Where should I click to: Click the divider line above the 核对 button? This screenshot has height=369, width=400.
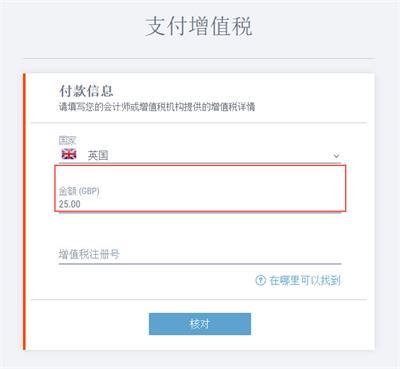[199, 299]
